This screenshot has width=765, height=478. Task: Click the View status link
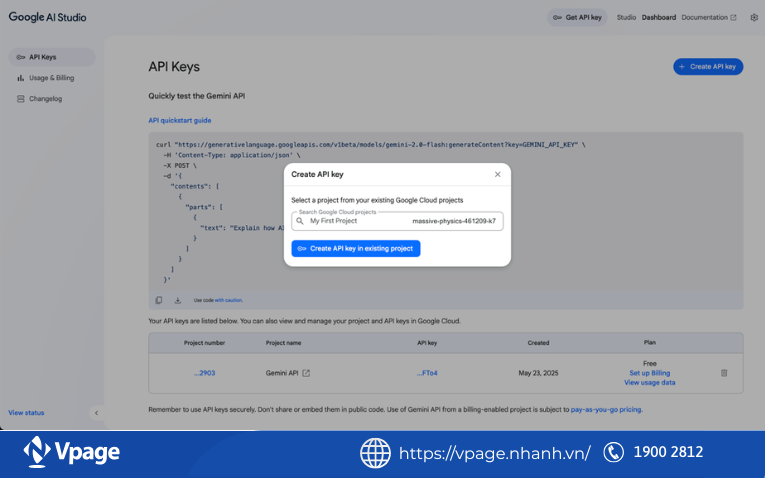pos(26,413)
